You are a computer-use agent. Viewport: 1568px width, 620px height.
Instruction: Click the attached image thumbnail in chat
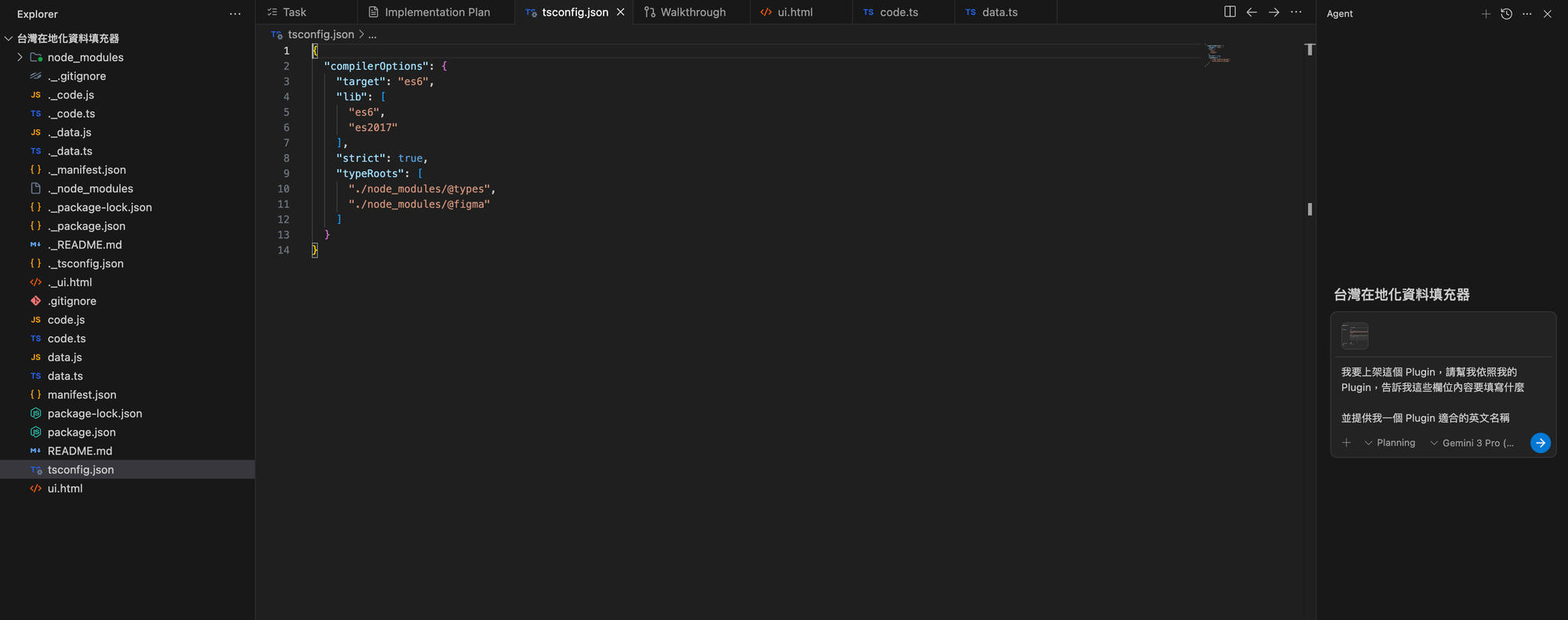click(1354, 335)
